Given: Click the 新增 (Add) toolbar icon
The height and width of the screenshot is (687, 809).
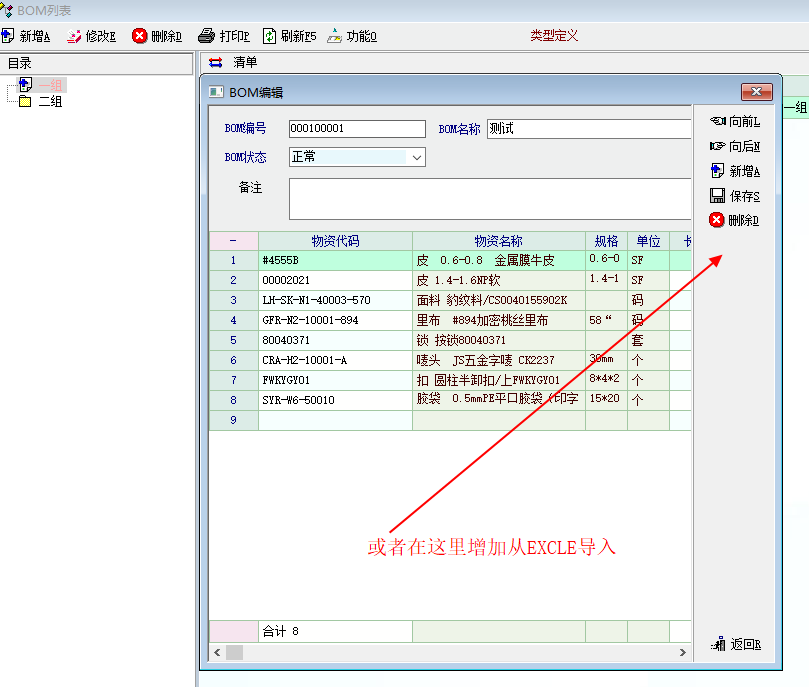Looking at the screenshot, I should 9,36.
